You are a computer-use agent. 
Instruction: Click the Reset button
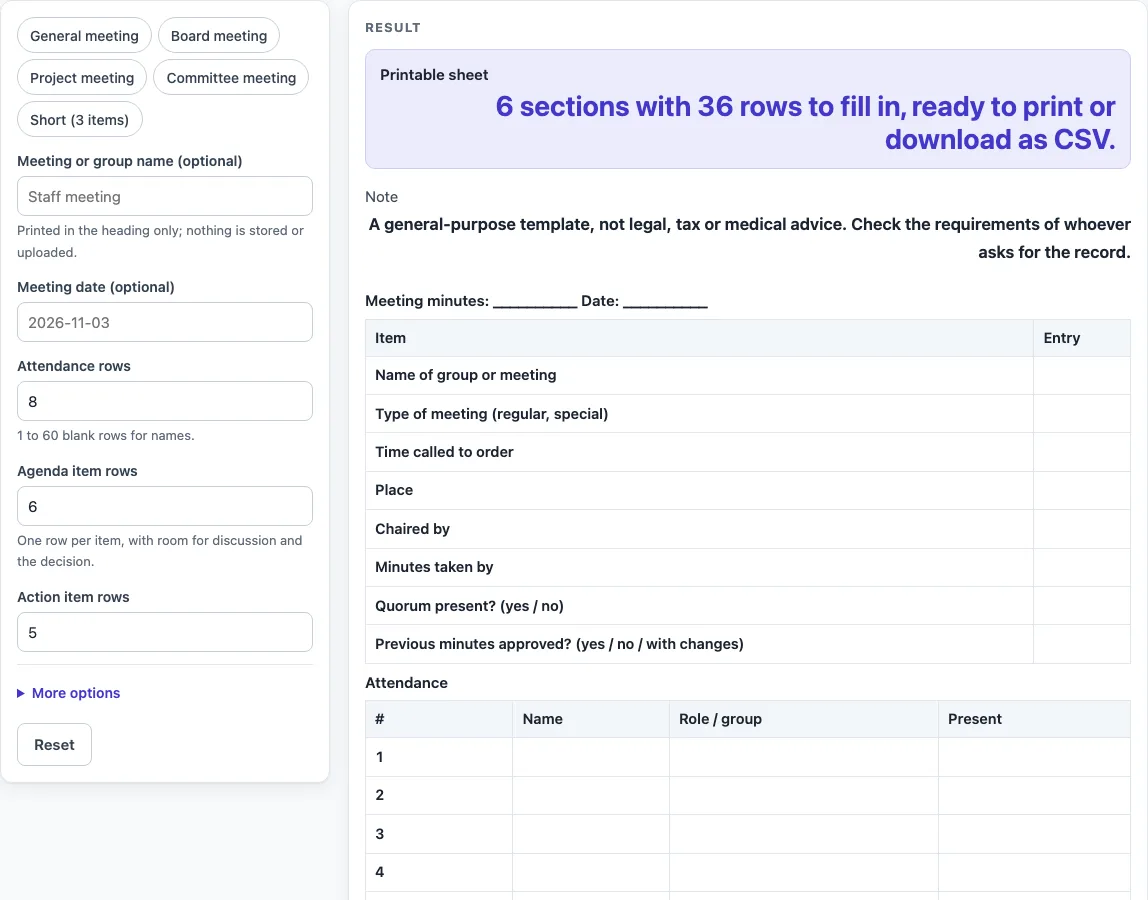click(54, 745)
